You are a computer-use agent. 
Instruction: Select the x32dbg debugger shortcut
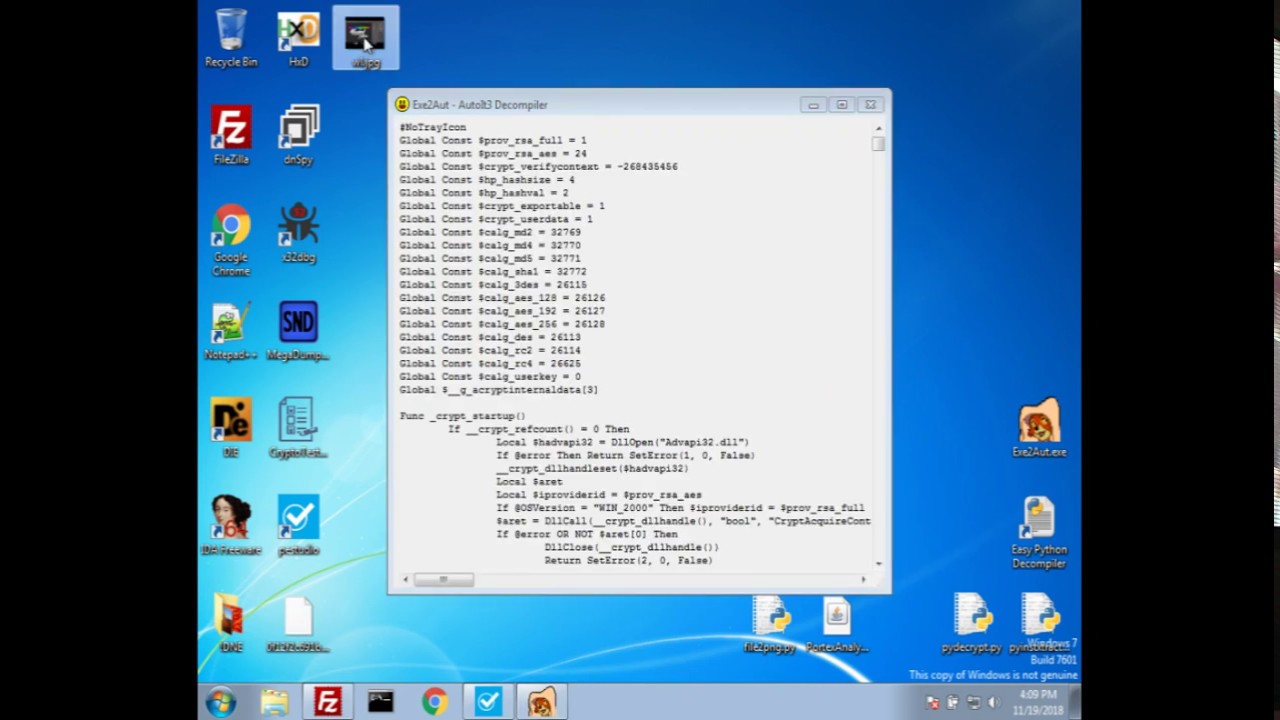coord(298,233)
